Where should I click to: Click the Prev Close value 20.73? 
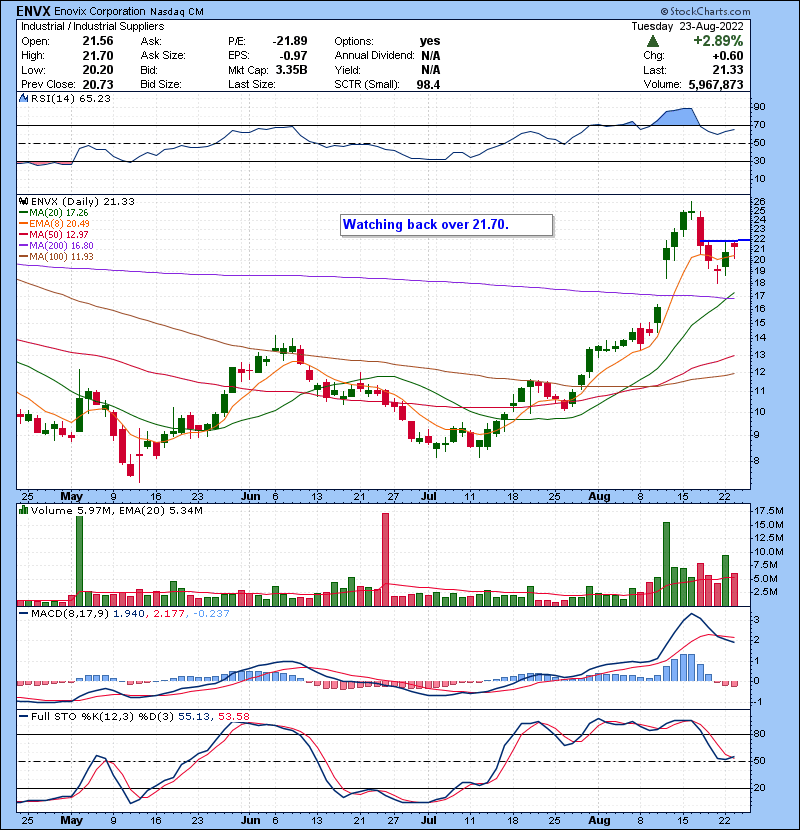tap(98, 85)
